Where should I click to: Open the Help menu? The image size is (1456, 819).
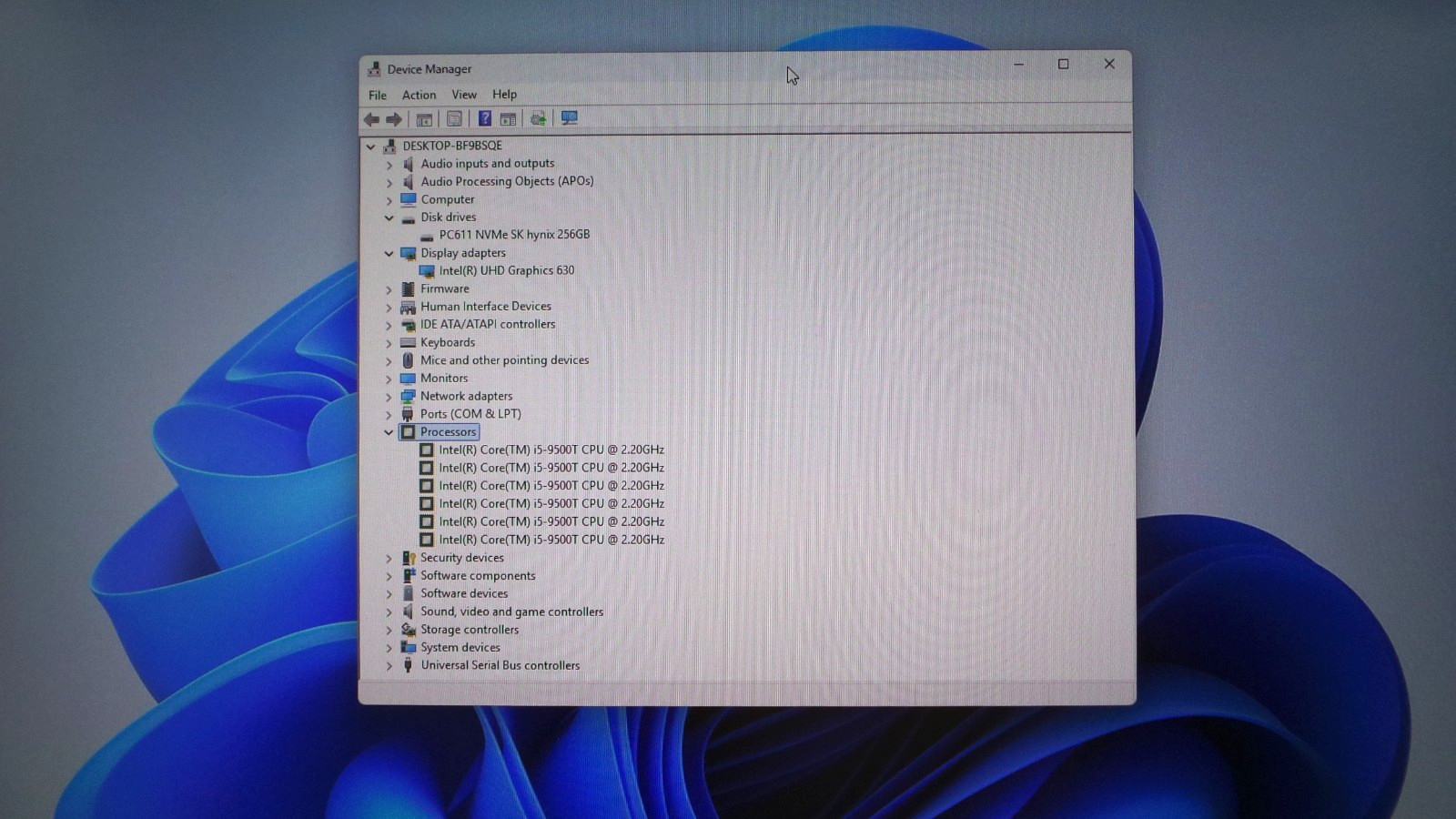coord(504,95)
